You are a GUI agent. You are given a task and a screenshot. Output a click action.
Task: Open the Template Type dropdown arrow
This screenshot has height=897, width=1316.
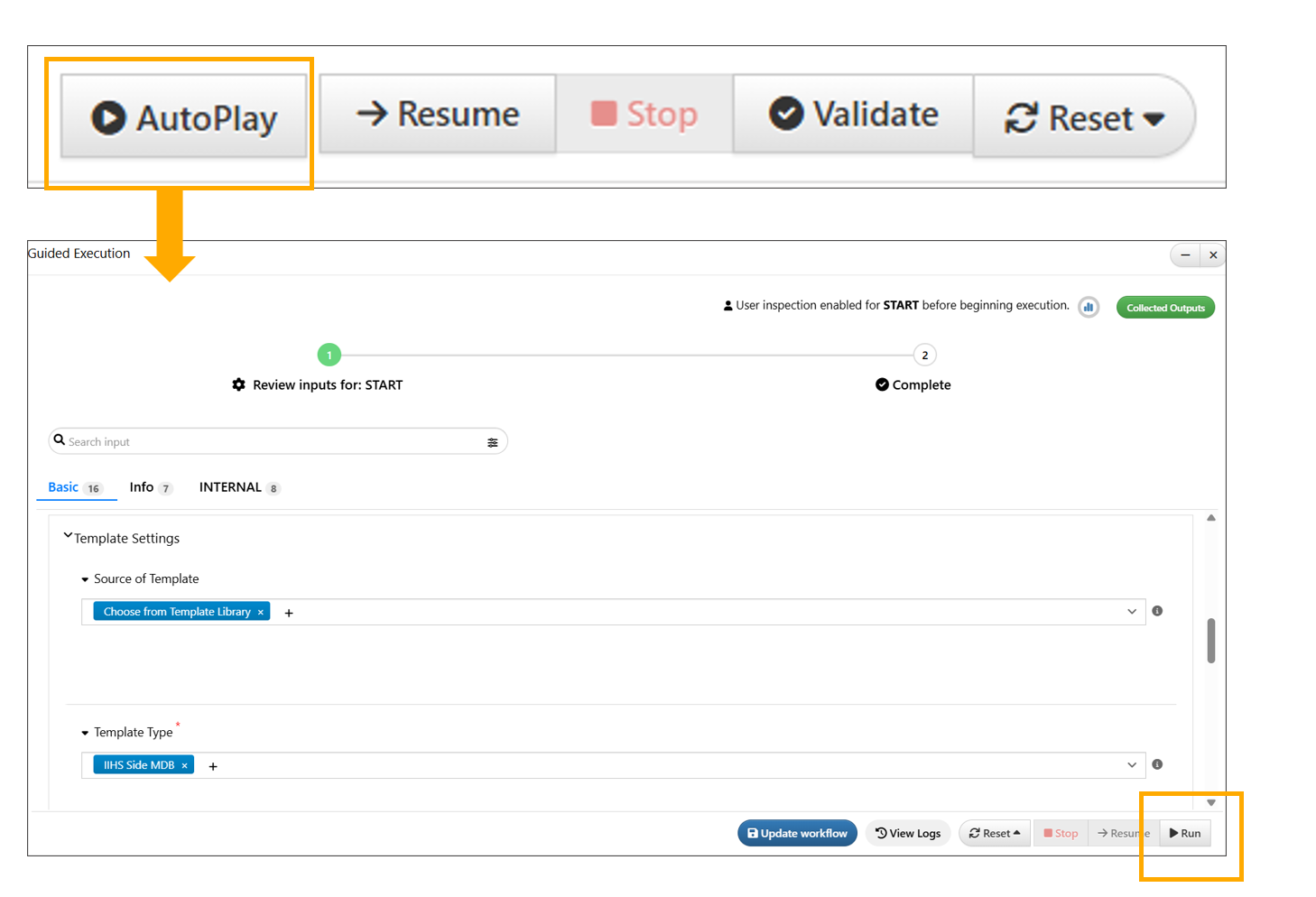pyautogui.click(x=1132, y=765)
